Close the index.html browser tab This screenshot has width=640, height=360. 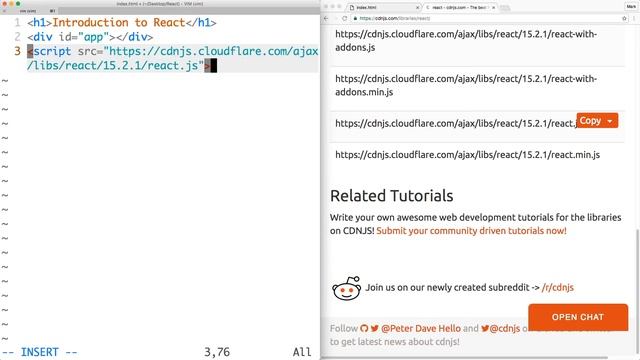417,7
